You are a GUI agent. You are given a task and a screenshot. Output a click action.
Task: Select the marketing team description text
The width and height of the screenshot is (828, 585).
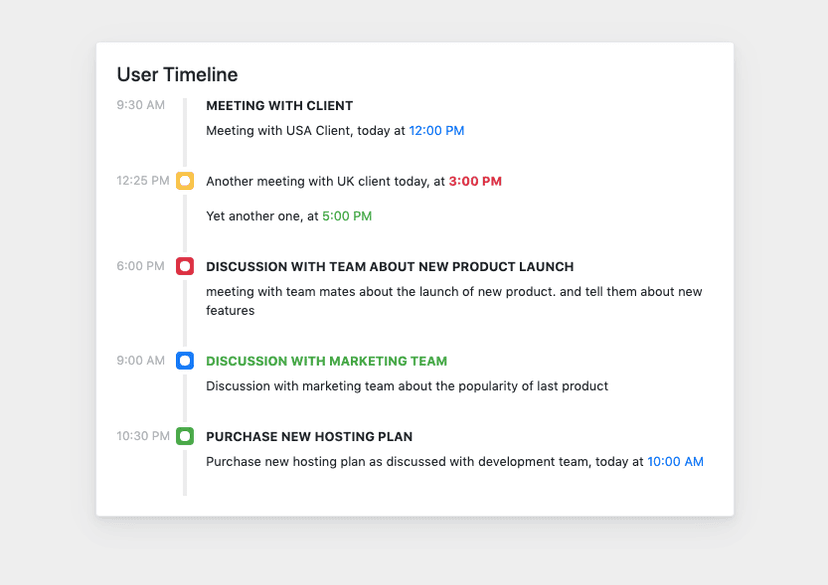pyautogui.click(x=406, y=386)
